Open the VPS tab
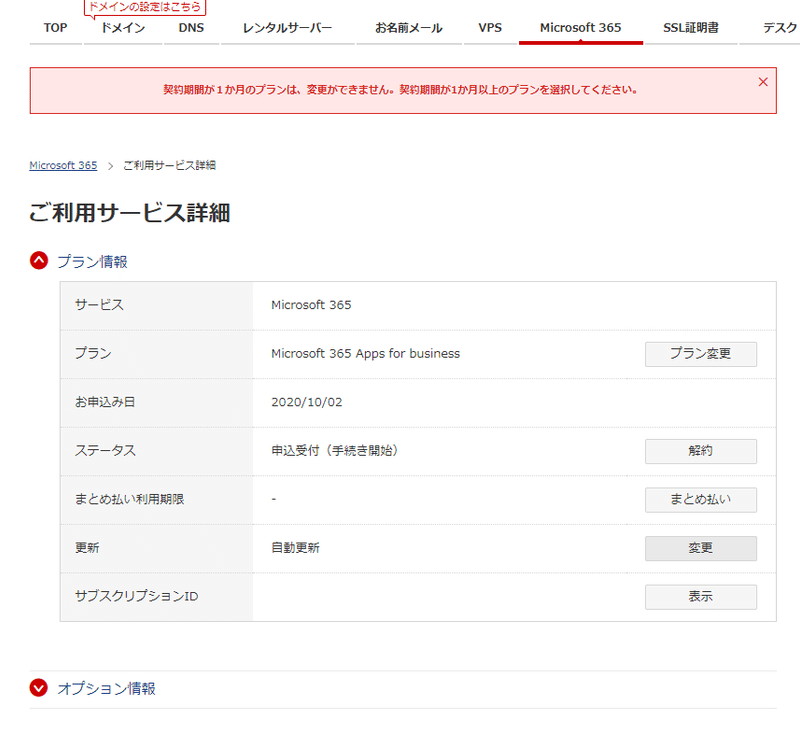Screen dimensions: 800x734 (x=490, y=28)
